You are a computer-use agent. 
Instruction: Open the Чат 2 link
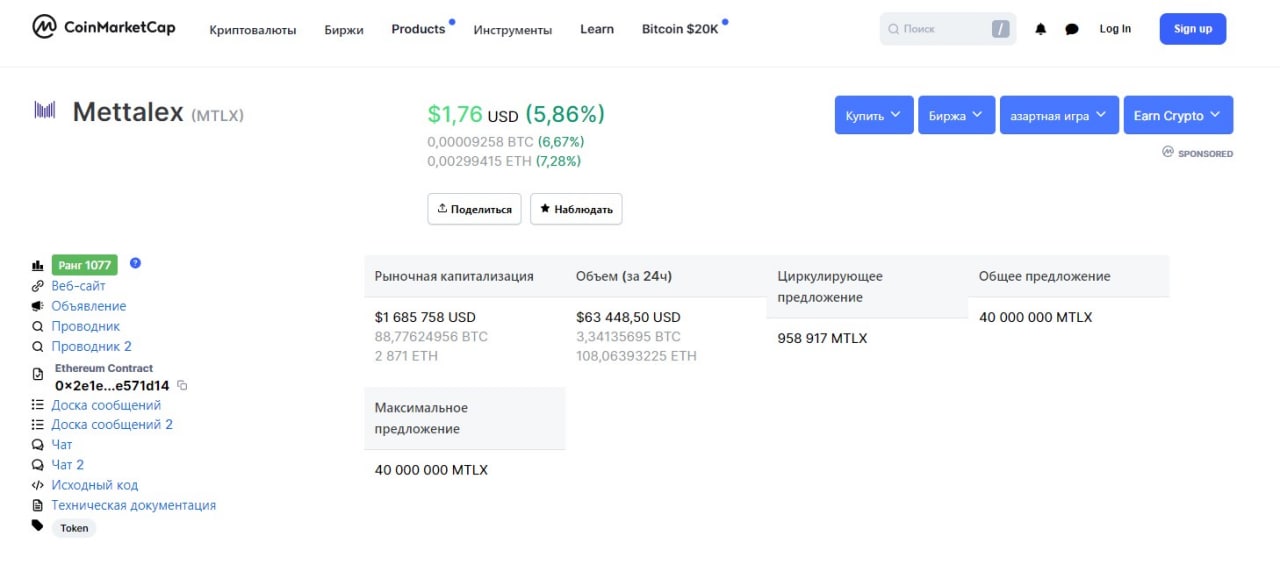[x=68, y=465]
